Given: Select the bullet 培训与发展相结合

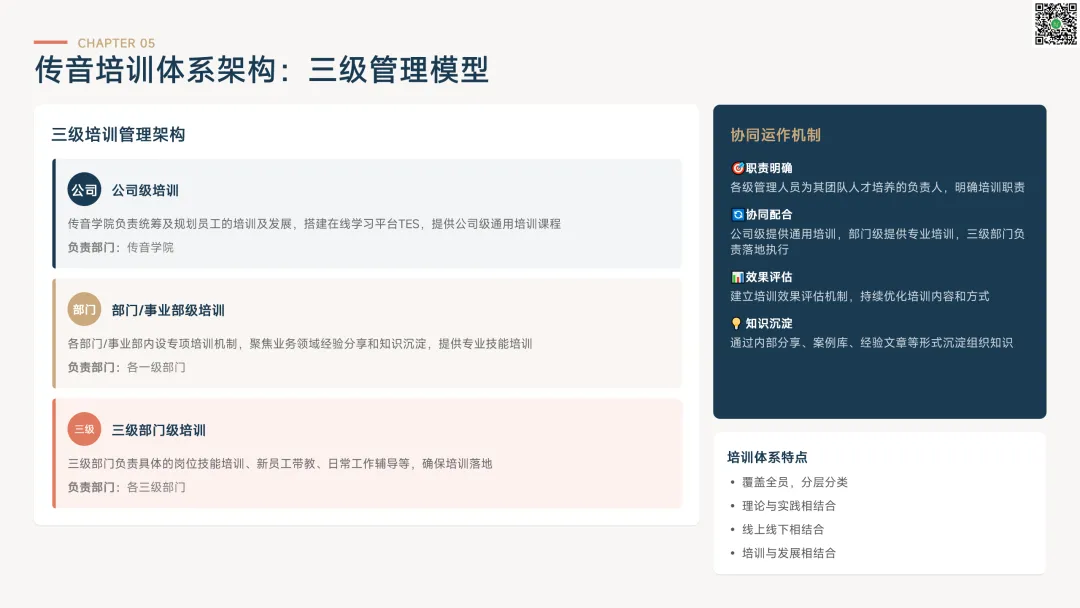Looking at the screenshot, I should [x=789, y=553].
